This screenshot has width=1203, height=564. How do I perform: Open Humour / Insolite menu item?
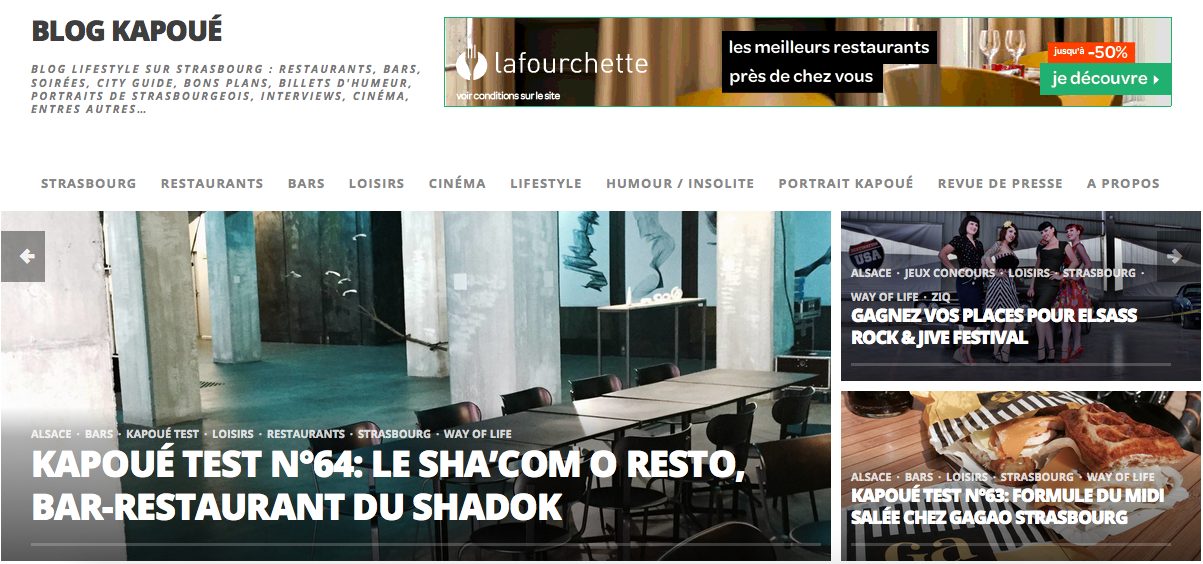[x=680, y=183]
